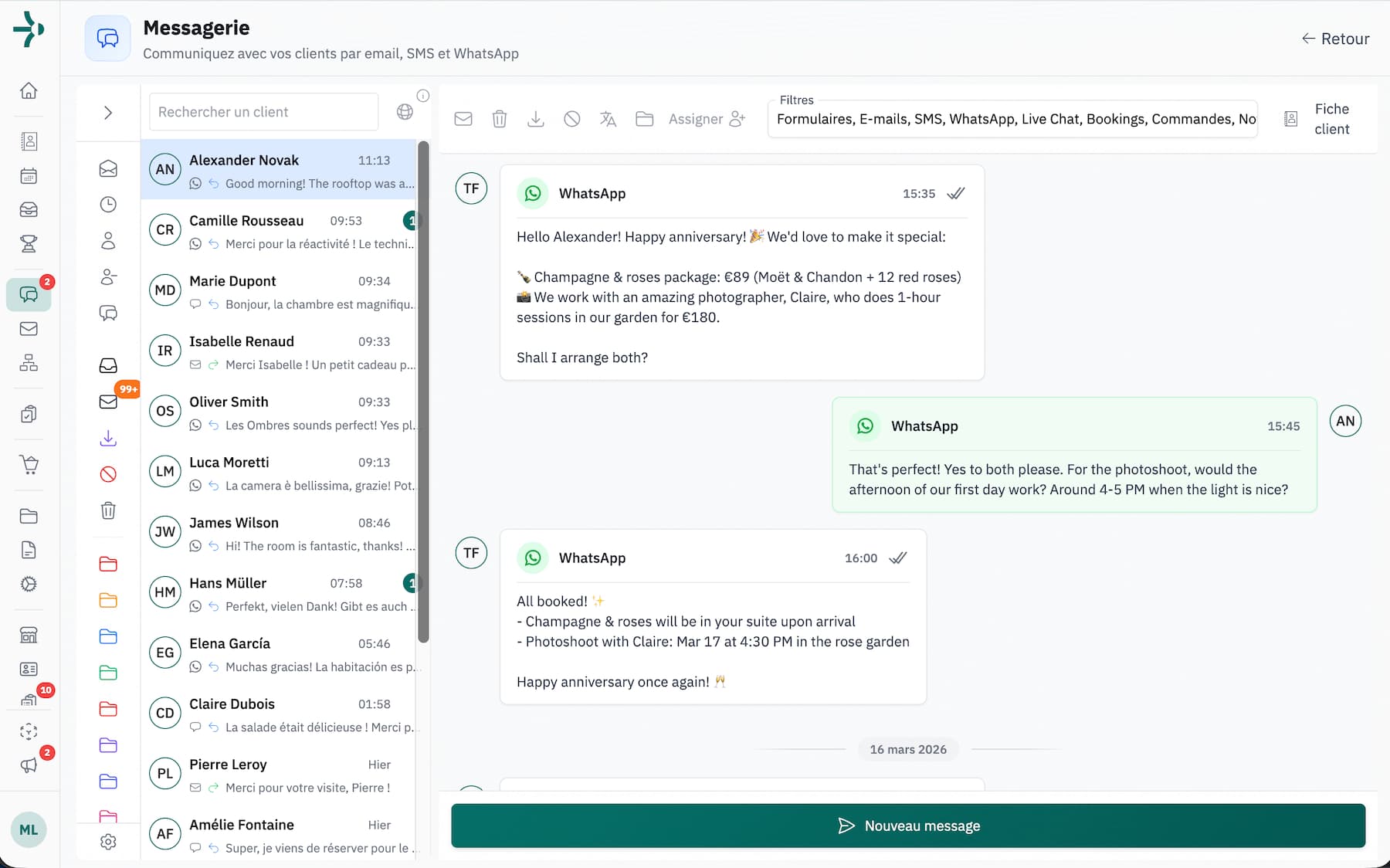The width and height of the screenshot is (1390, 868).
Task: Click the megaphone icon with 2 notifications
Action: click(x=29, y=765)
